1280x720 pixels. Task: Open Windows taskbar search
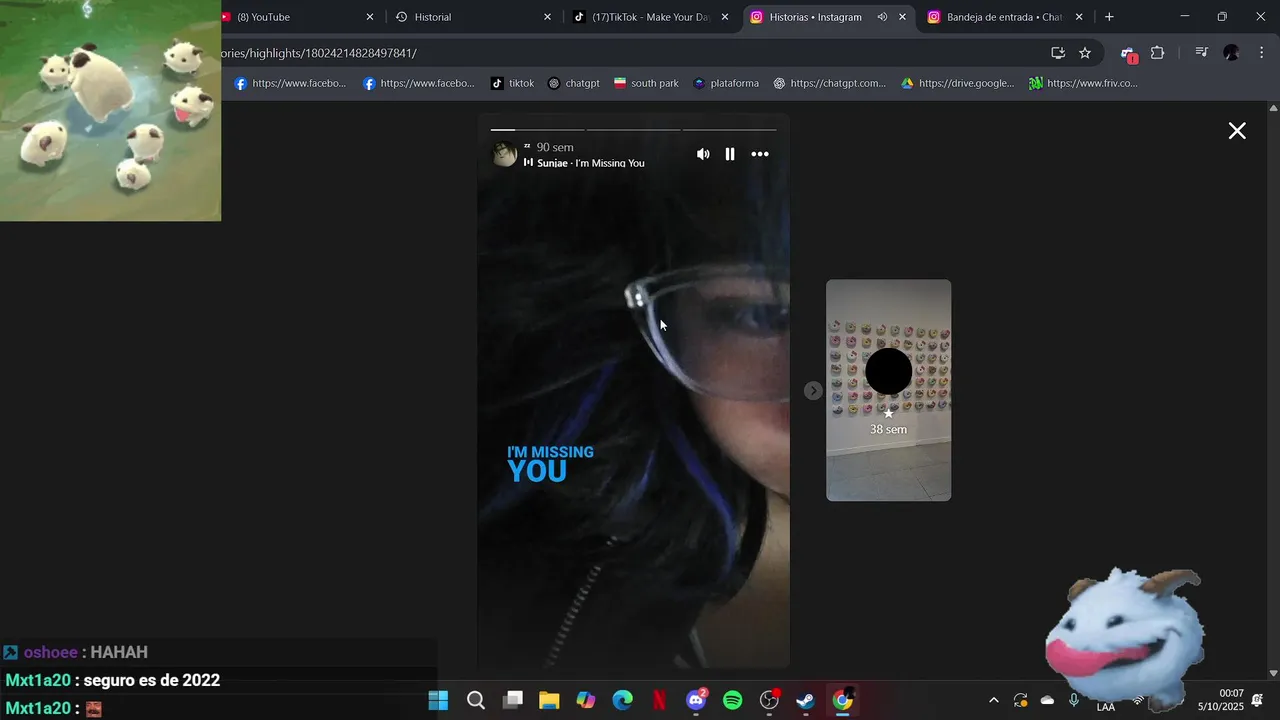point(476,701)
